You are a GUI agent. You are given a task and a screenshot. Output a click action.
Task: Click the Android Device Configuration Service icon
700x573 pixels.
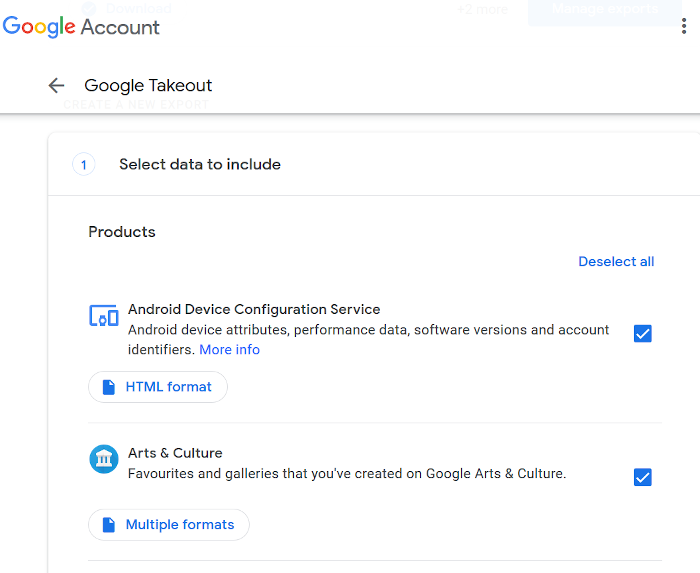coord(104,317)
